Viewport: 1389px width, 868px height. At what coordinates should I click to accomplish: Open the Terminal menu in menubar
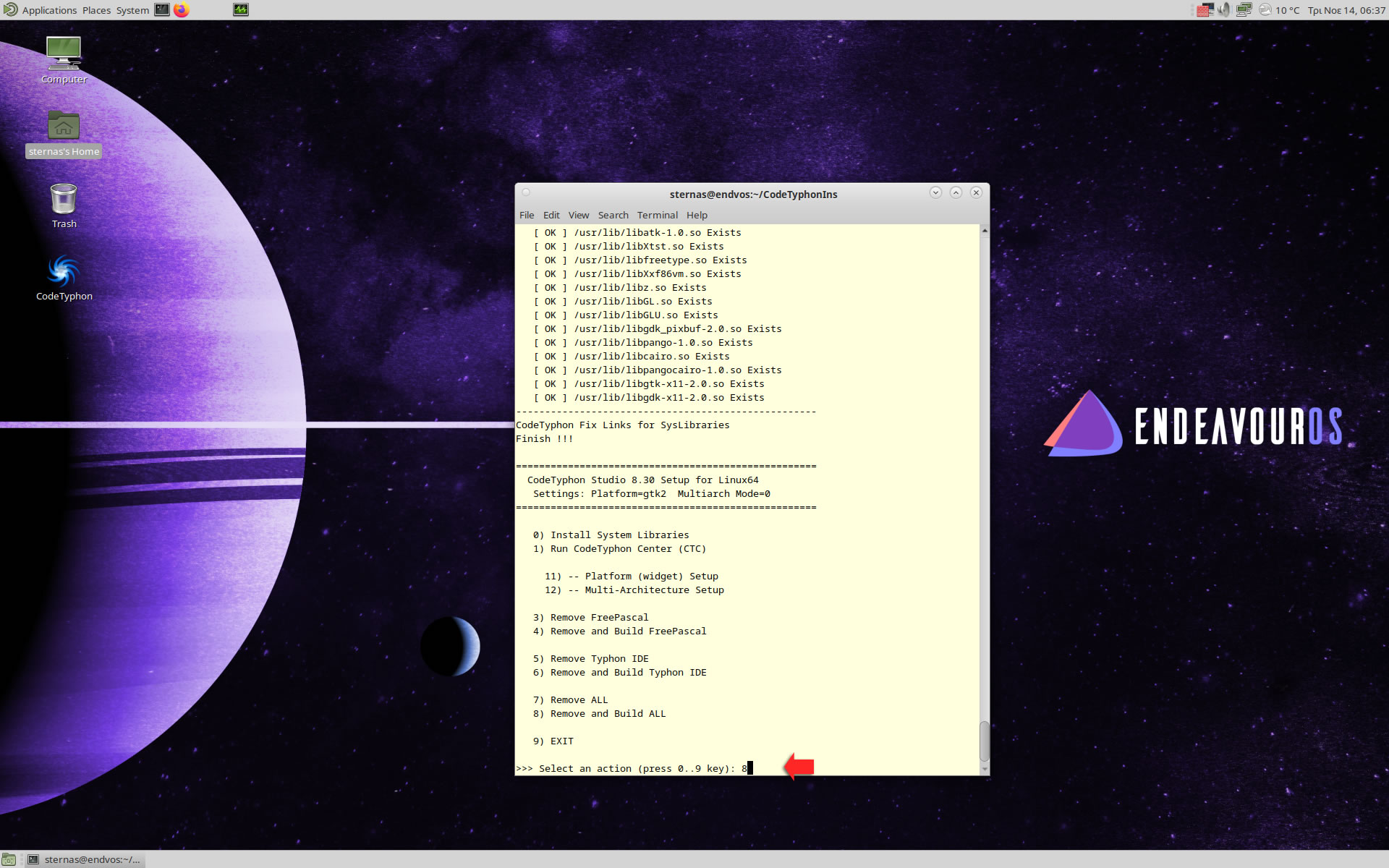[658, 215]
